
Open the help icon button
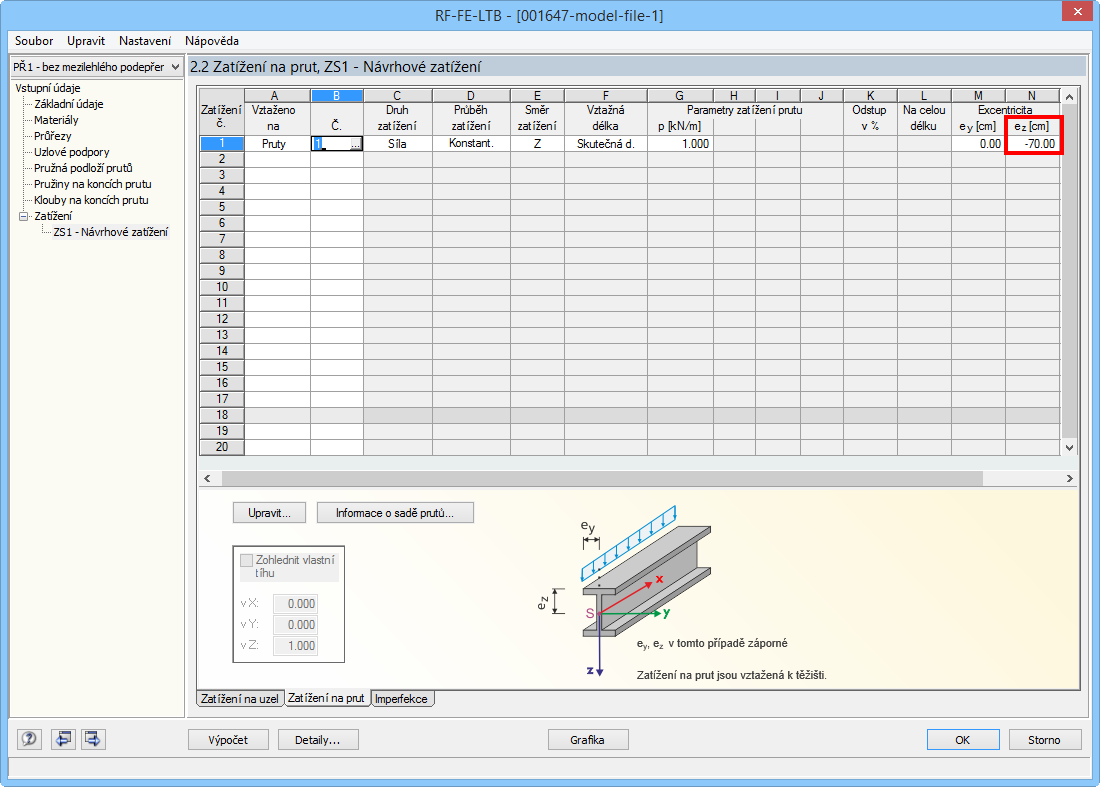[x=29, y=739]
